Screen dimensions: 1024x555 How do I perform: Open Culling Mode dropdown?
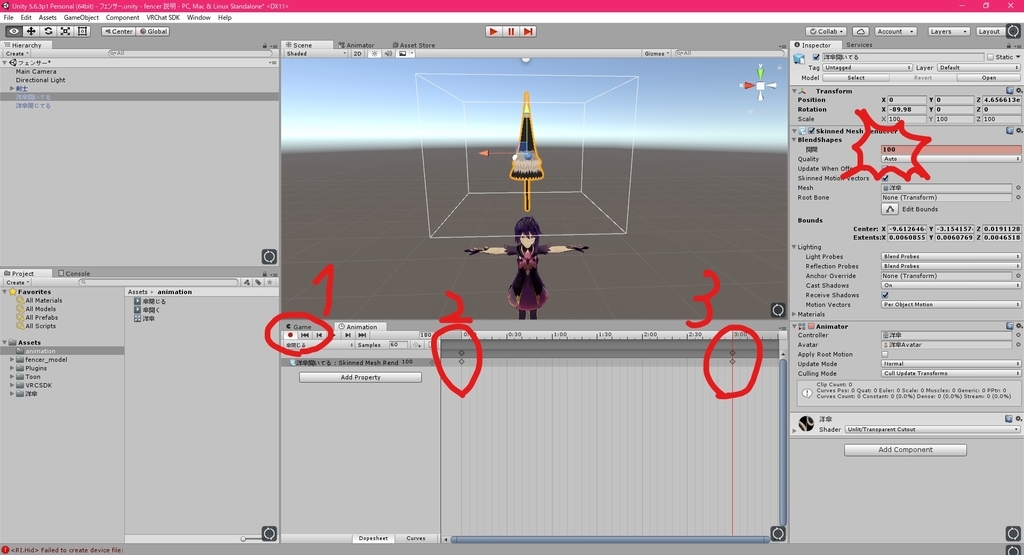coord(950,373)
